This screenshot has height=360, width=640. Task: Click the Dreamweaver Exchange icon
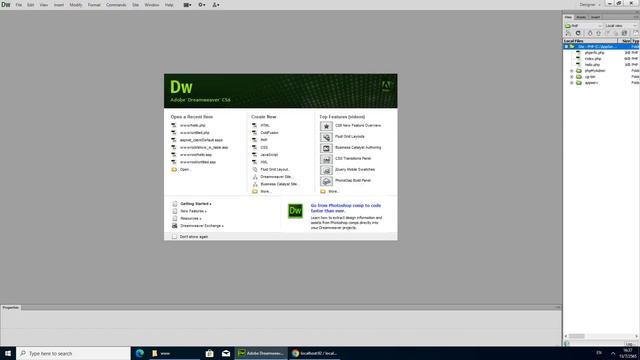click(175, 226)
